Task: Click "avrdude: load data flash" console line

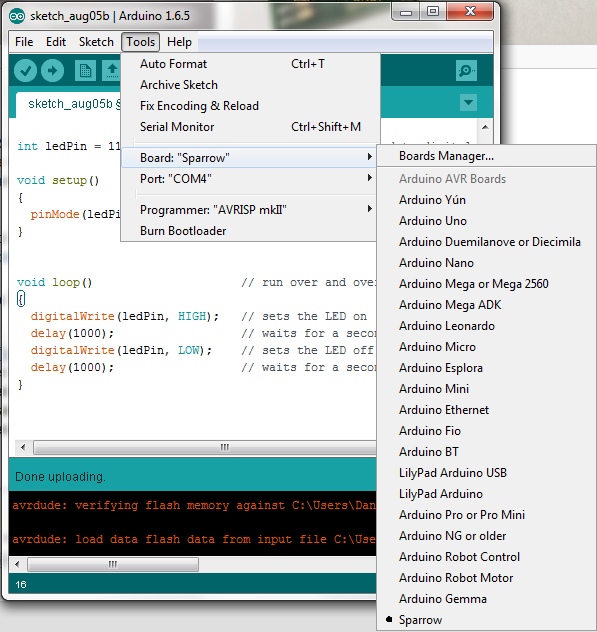Action: point(194,539)
